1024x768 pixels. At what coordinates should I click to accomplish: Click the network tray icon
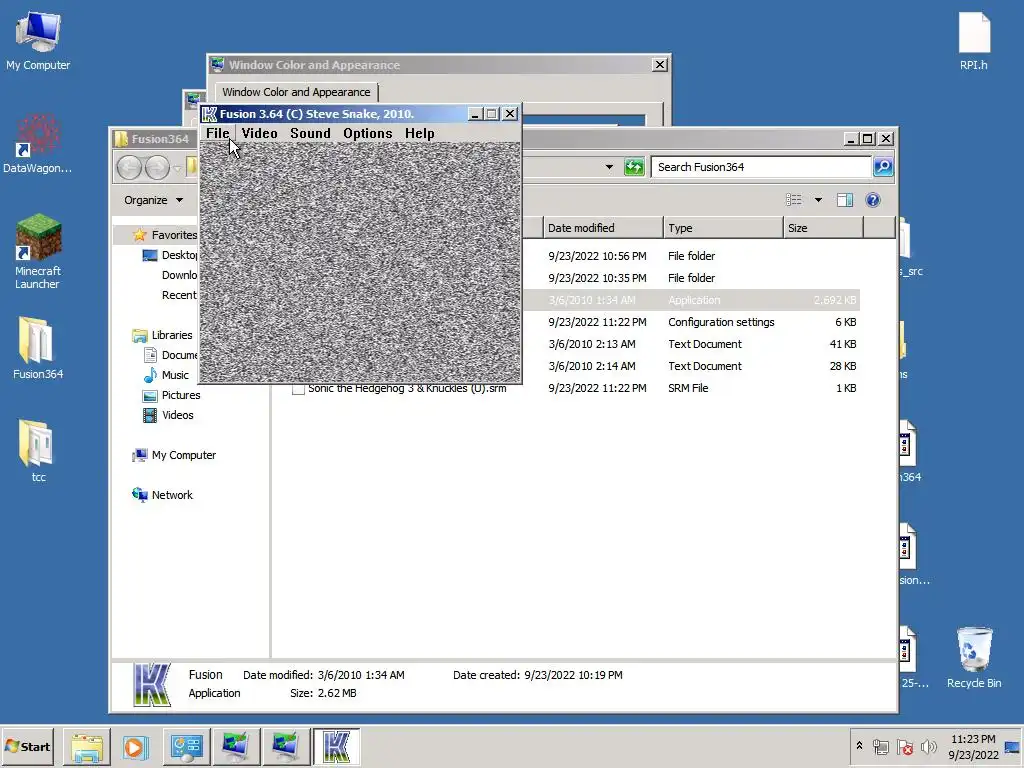[881, 746]
